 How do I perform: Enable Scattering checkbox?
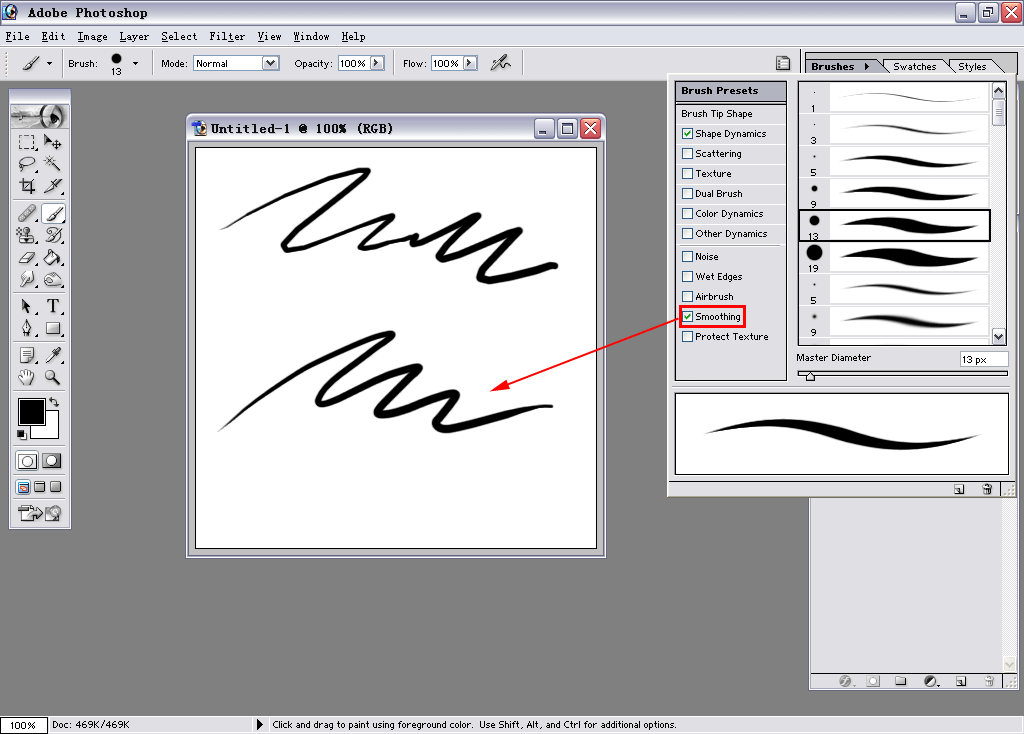(687, 153)
